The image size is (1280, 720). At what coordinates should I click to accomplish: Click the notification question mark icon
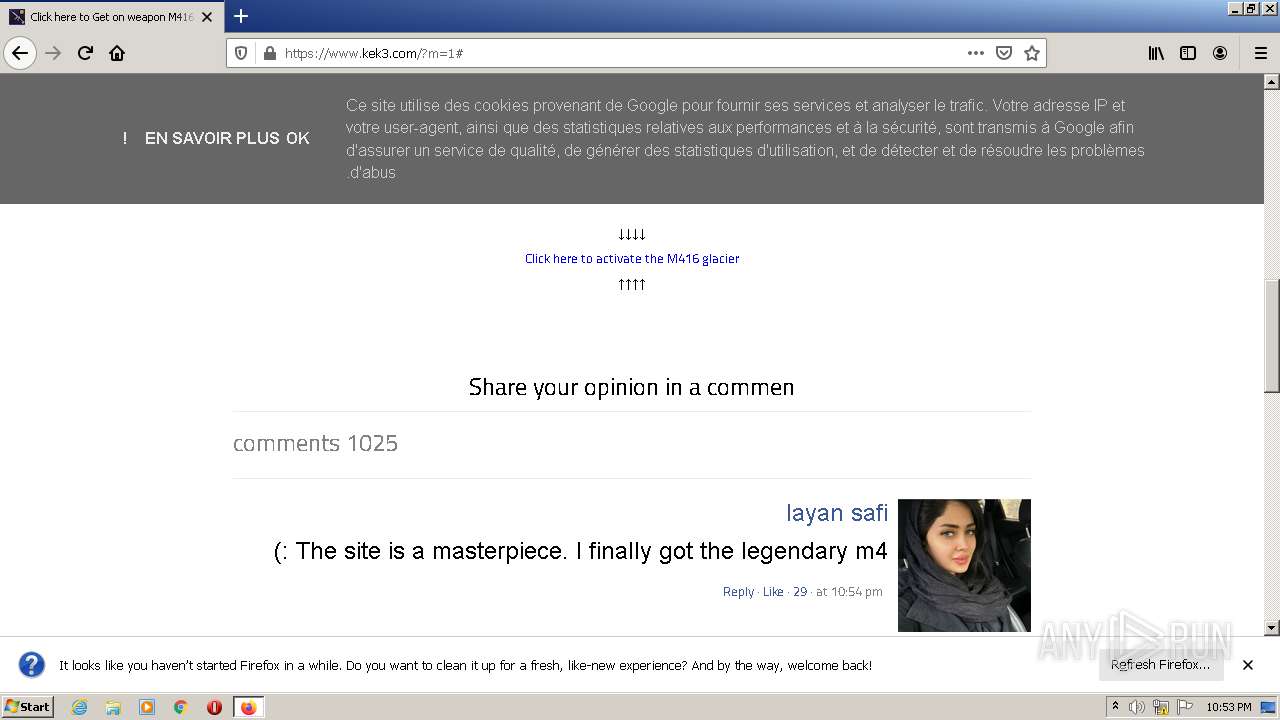click(x=32, y=665)
